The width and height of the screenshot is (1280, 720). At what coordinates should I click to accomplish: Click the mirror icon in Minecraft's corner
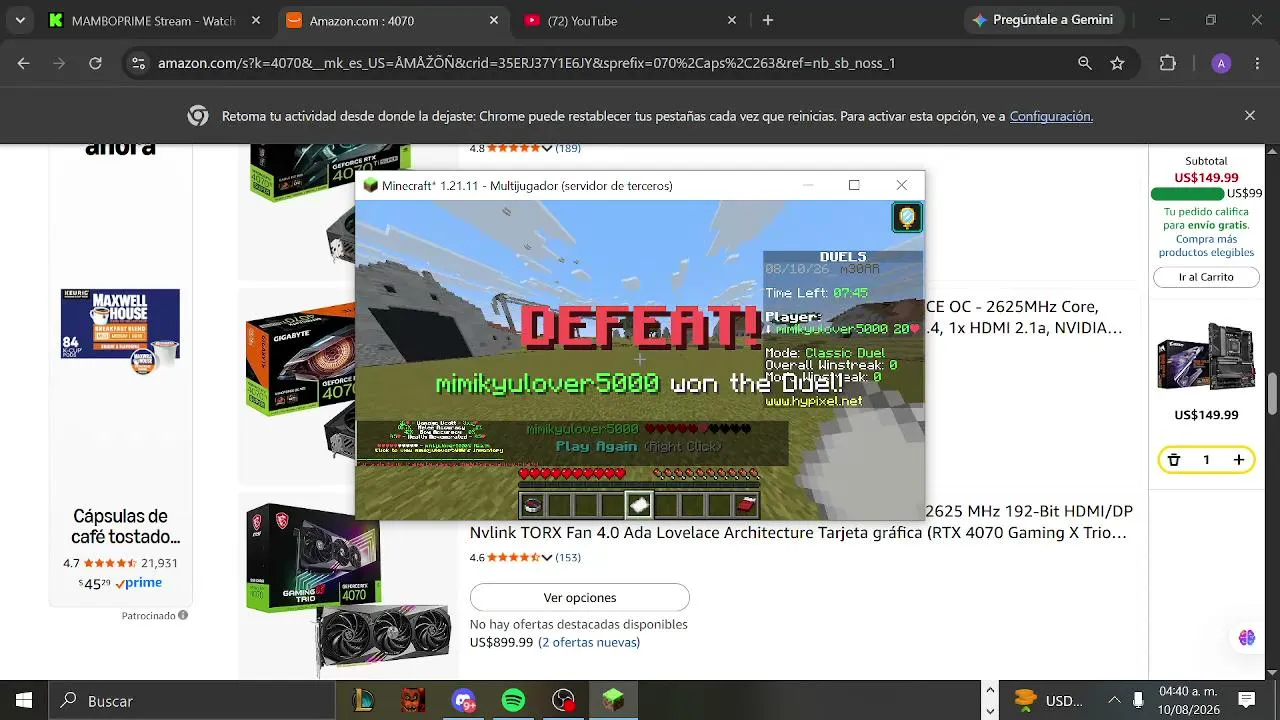[x=907, y=217]
